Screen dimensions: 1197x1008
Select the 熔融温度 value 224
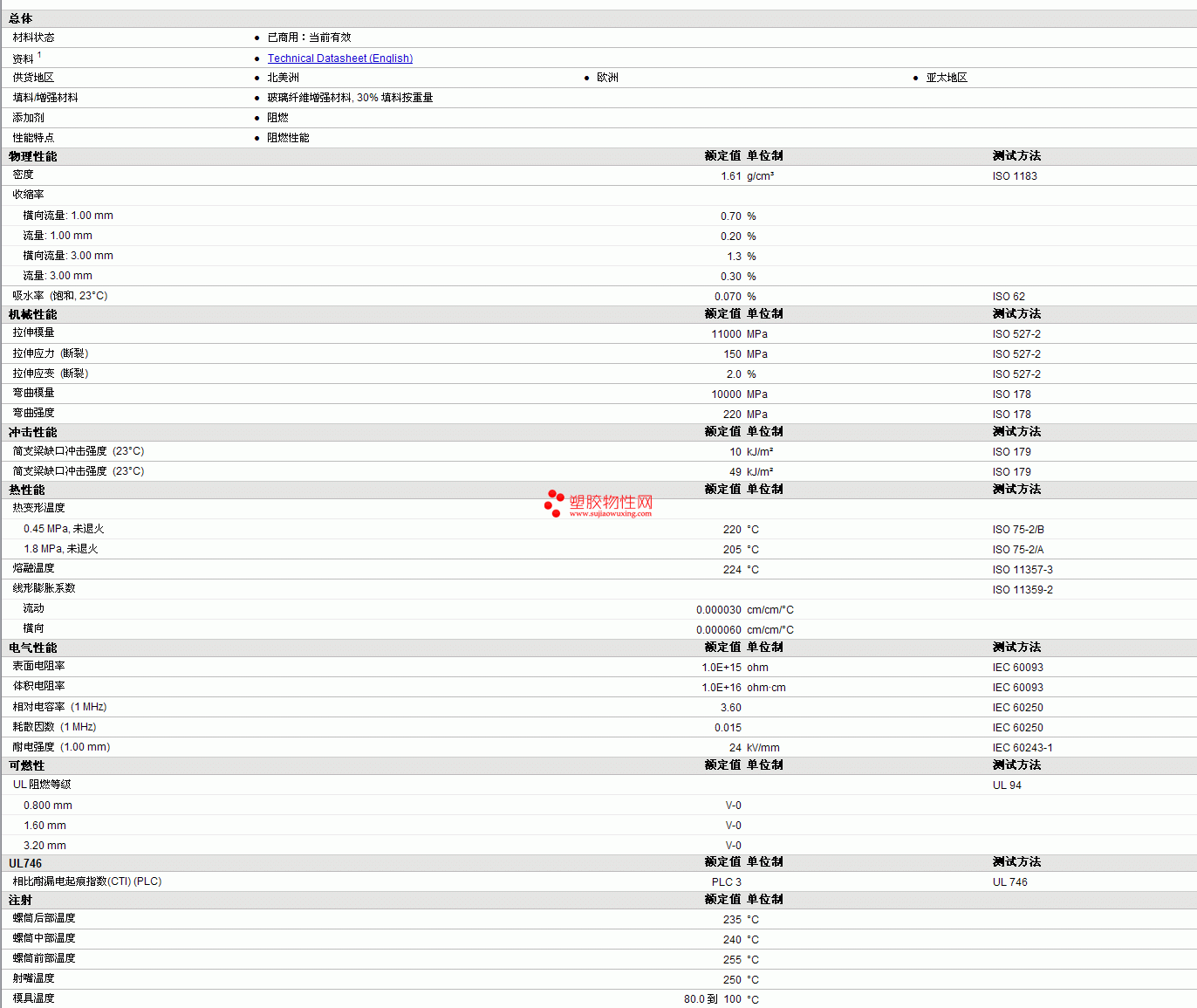tap(732, 570)
